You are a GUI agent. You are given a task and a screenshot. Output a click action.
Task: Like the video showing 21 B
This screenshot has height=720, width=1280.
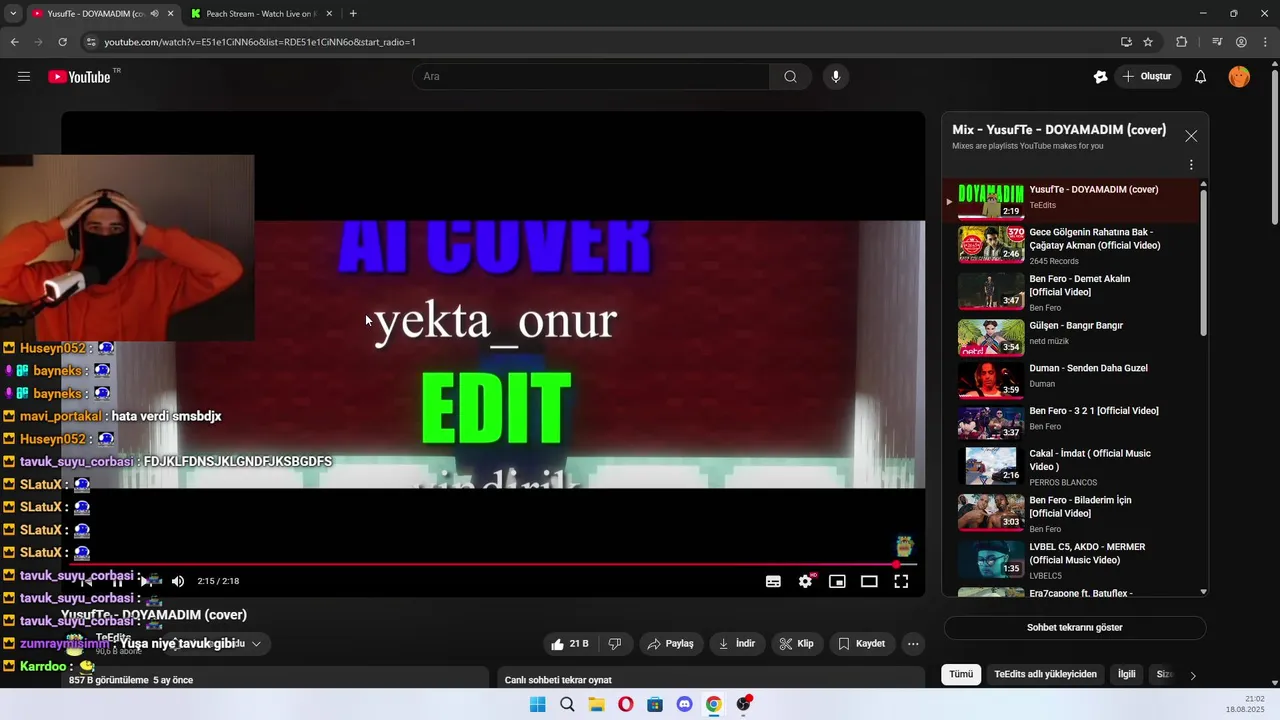(x=570, y=644)
